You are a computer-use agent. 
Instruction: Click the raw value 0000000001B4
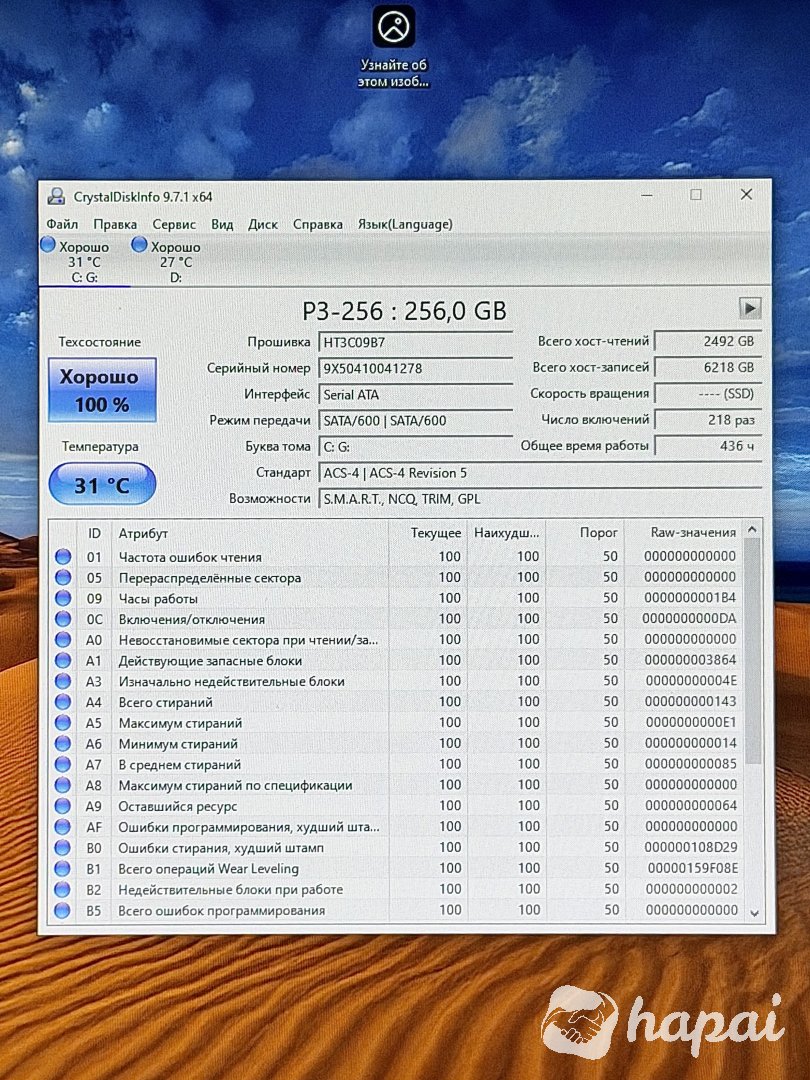[x=690, y=598]
